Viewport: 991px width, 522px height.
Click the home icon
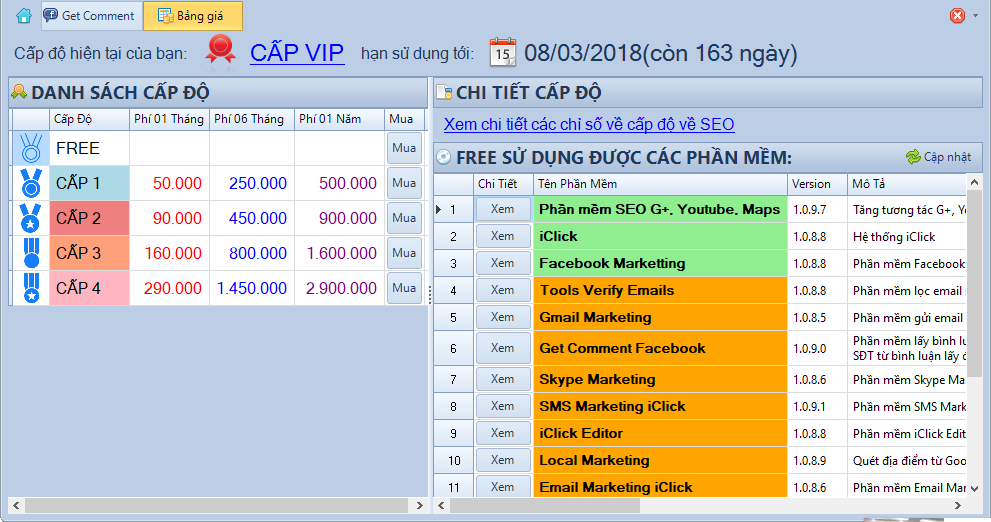coord(24,16)
